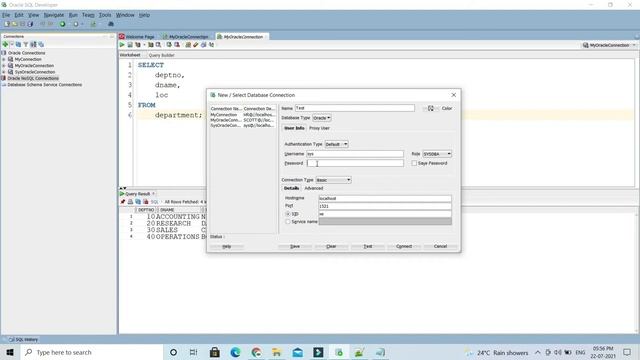Click the Connect button in dialog
This screenshot has height=360, width=640.
(x=404, y=247)
